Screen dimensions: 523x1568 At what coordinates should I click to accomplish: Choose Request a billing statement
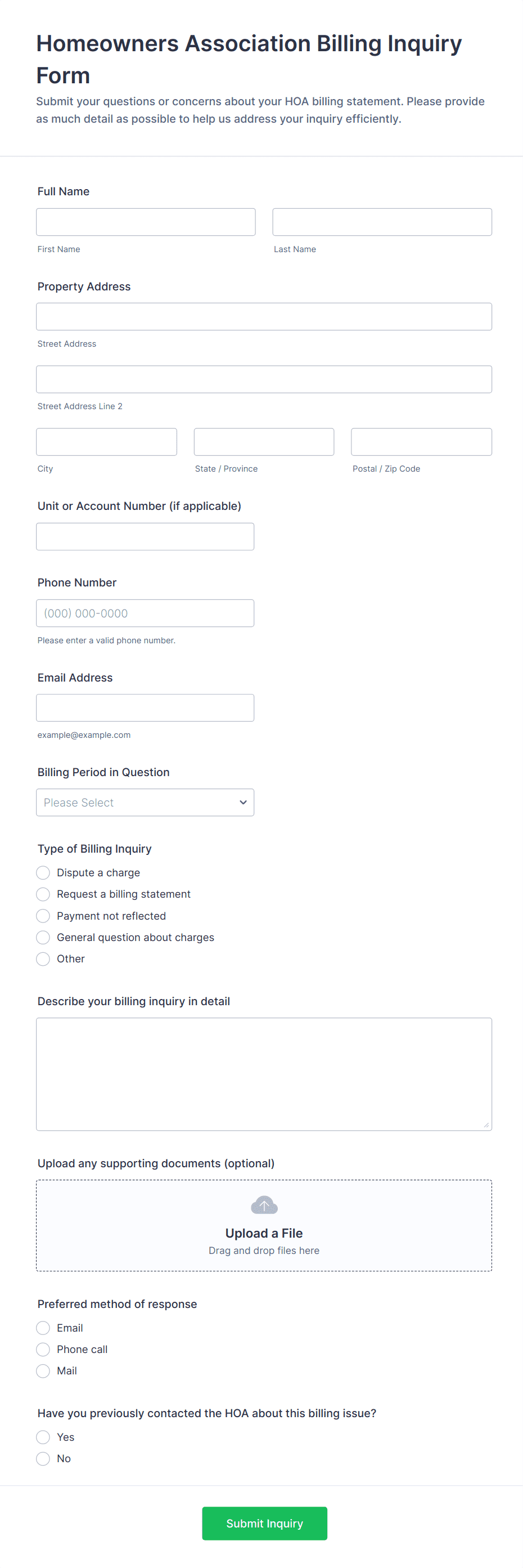pyautogui.click(x=43, y=894)
